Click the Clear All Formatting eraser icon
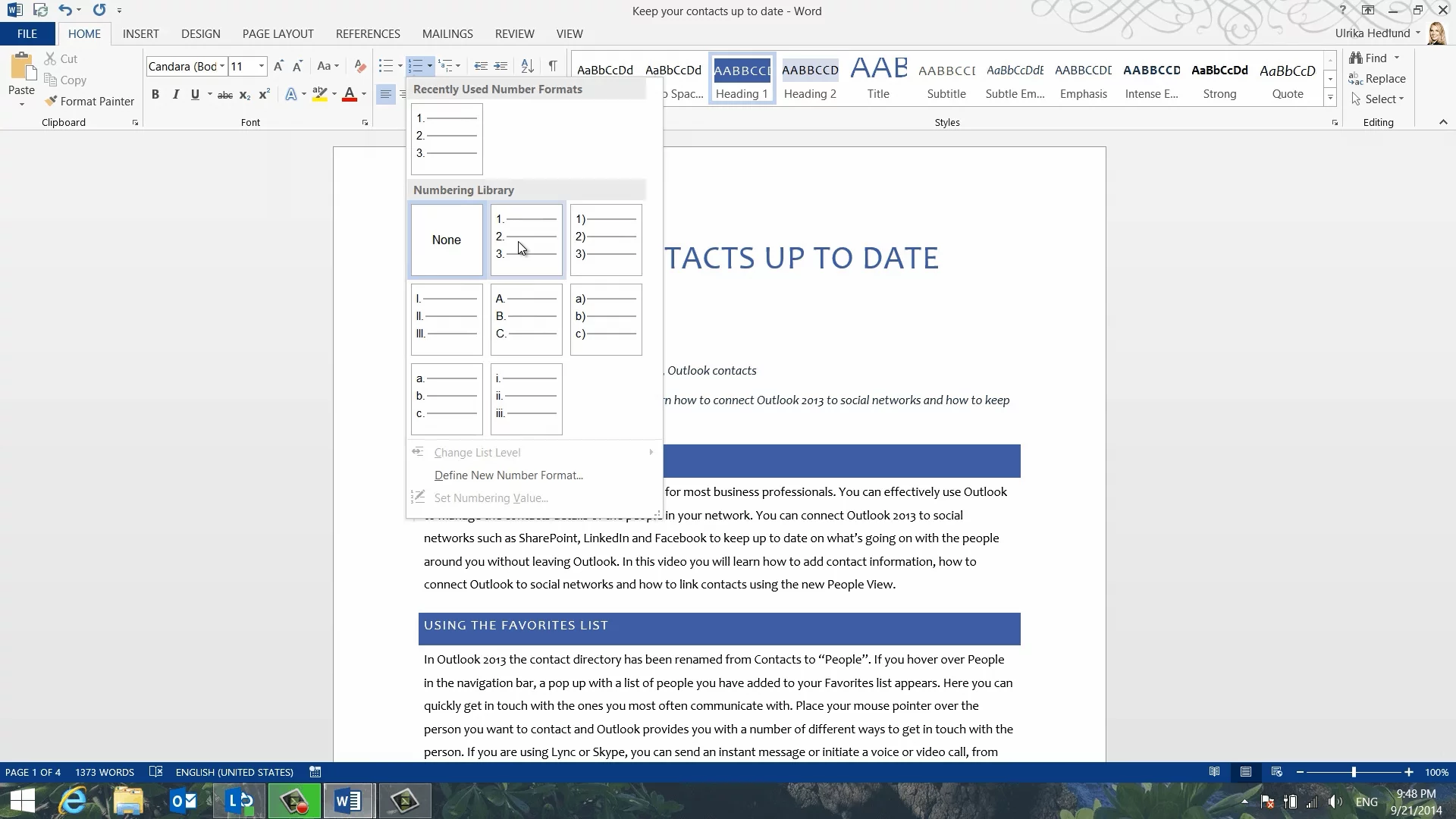Screen dimensions: 1456x819 click(360, 67)
